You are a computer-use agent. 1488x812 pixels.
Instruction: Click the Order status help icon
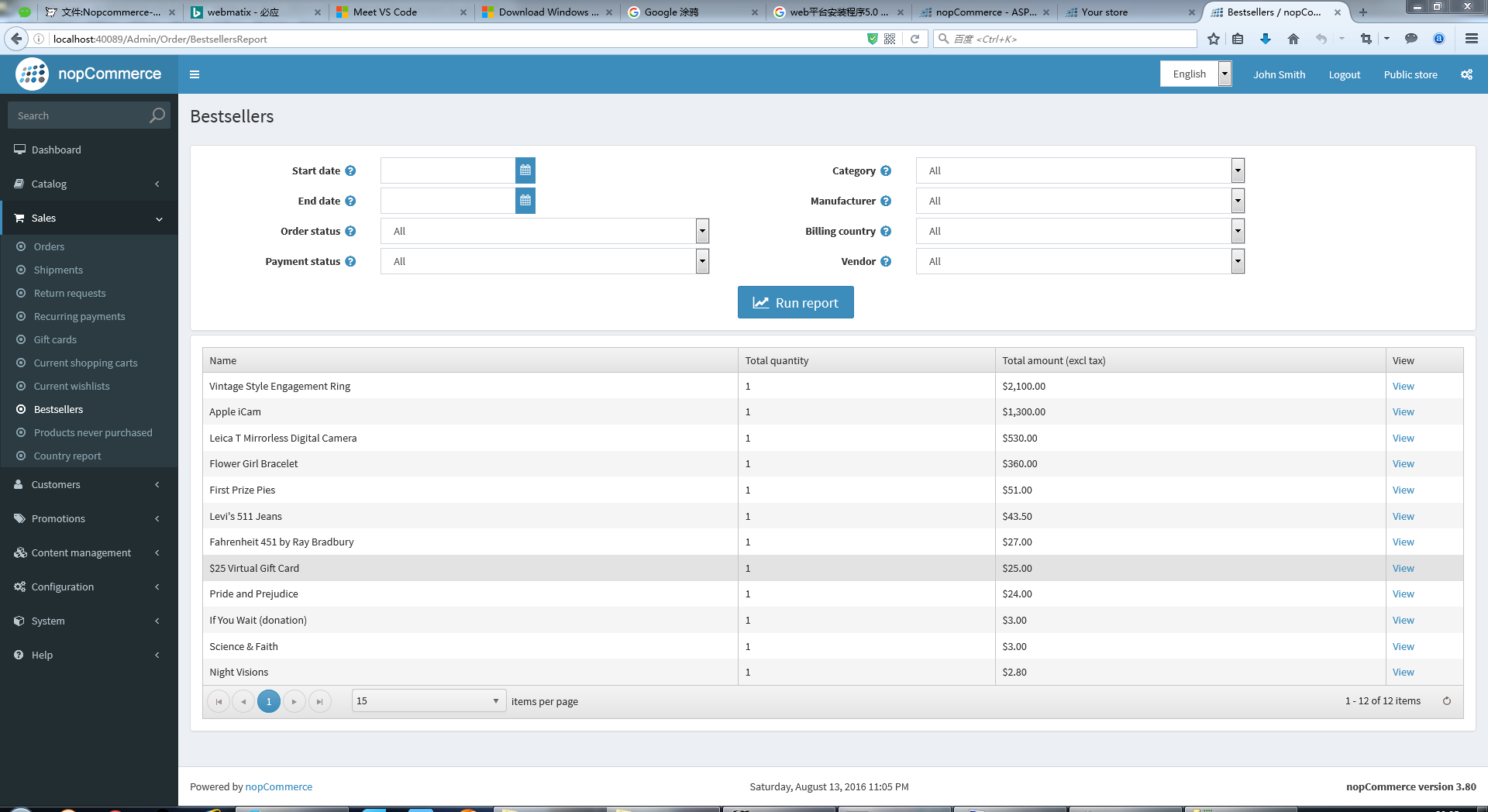[x=350, y=231]
